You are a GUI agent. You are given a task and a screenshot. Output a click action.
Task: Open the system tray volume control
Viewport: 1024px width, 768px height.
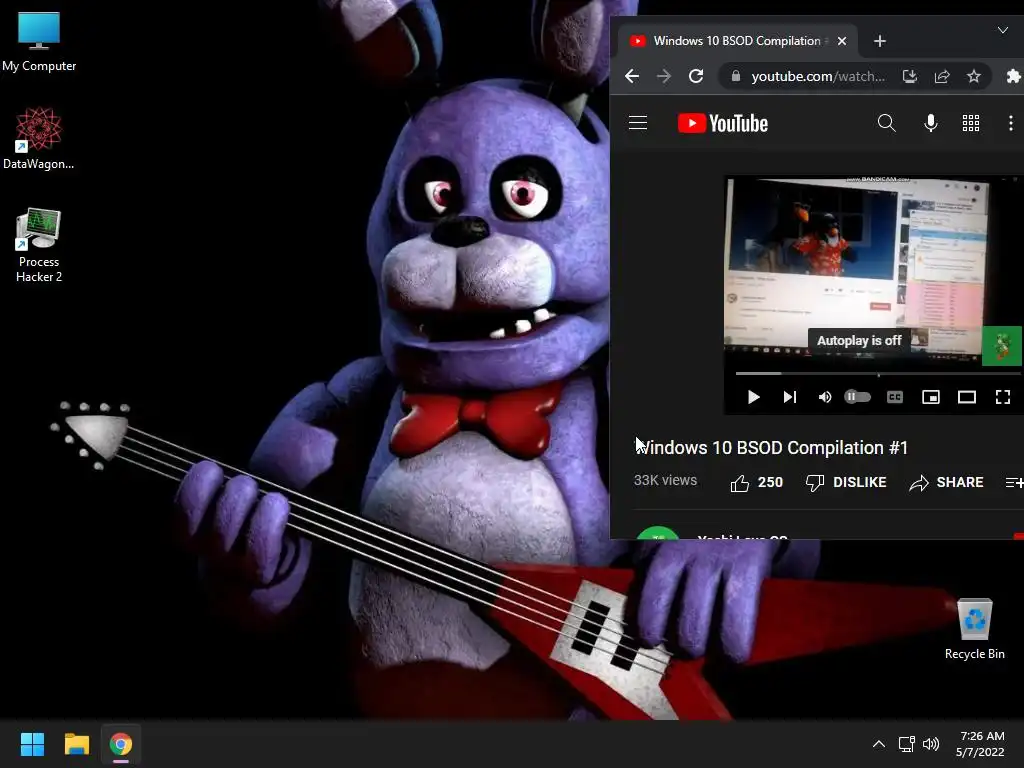(931, 744)
